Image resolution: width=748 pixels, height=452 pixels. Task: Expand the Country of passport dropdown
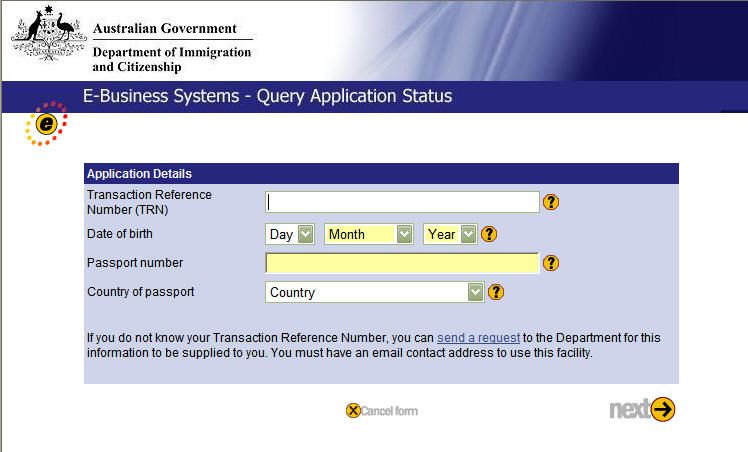coord(374,292)
